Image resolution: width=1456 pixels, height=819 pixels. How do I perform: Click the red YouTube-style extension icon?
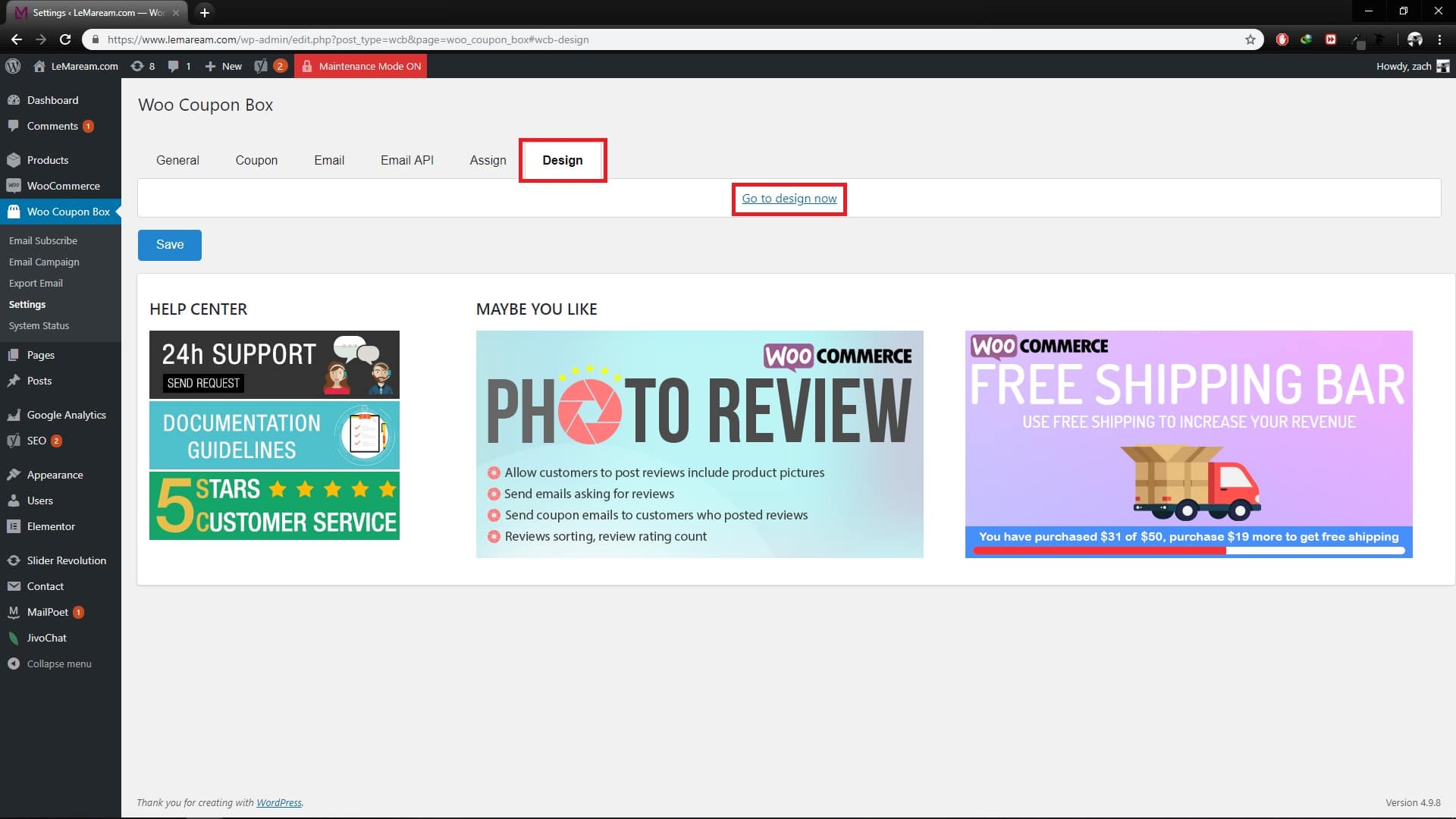[x=1331, y=39]
